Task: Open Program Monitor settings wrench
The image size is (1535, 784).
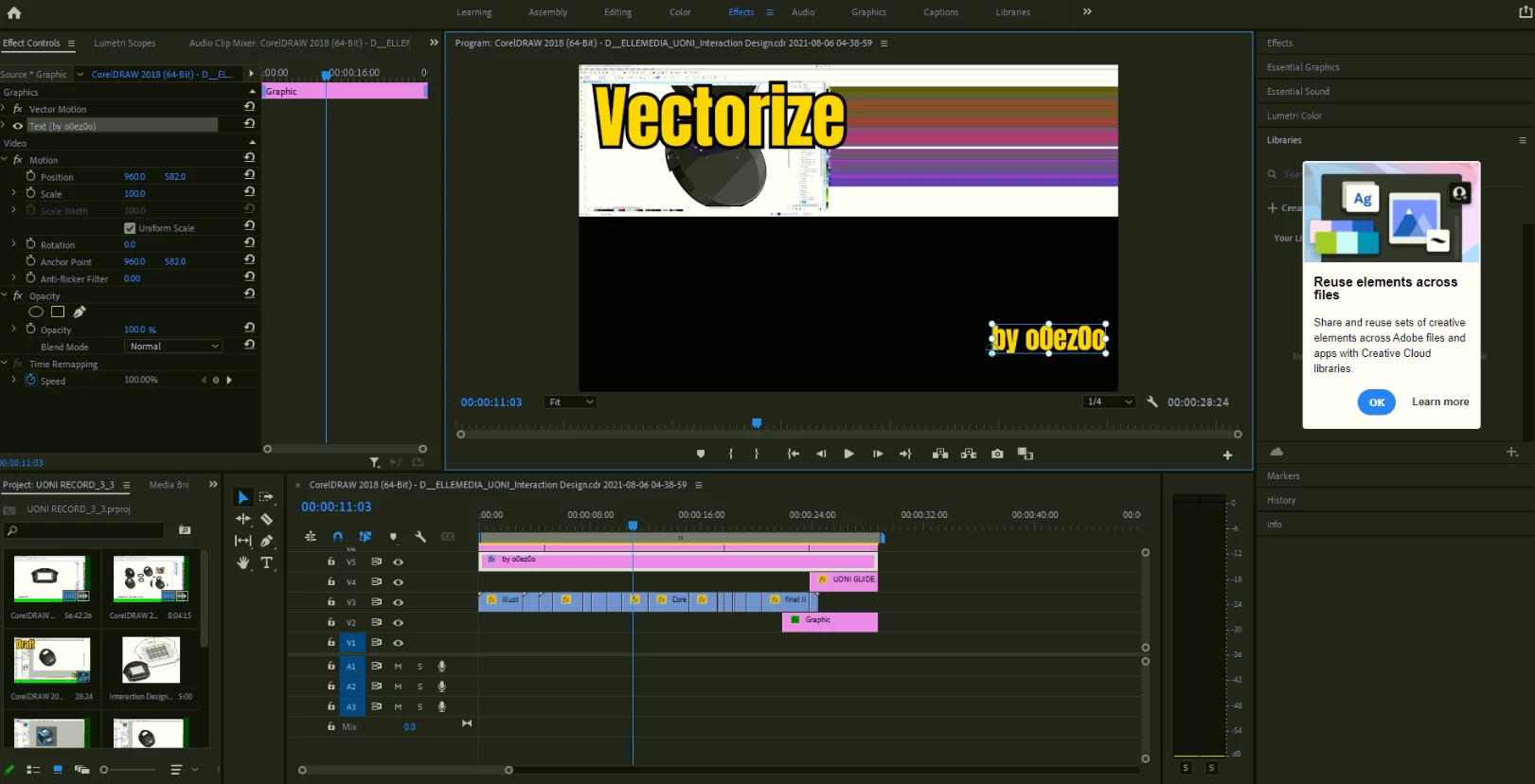Action: coord(1152,401)
